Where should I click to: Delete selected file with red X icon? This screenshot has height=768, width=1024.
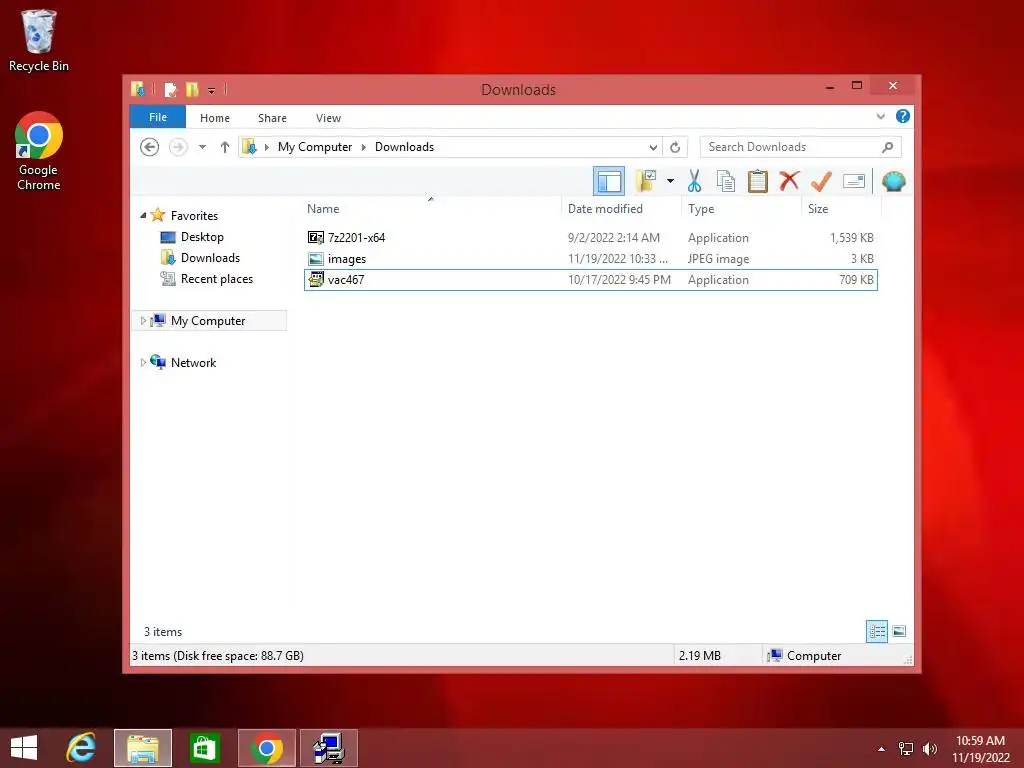pos(789,180)
